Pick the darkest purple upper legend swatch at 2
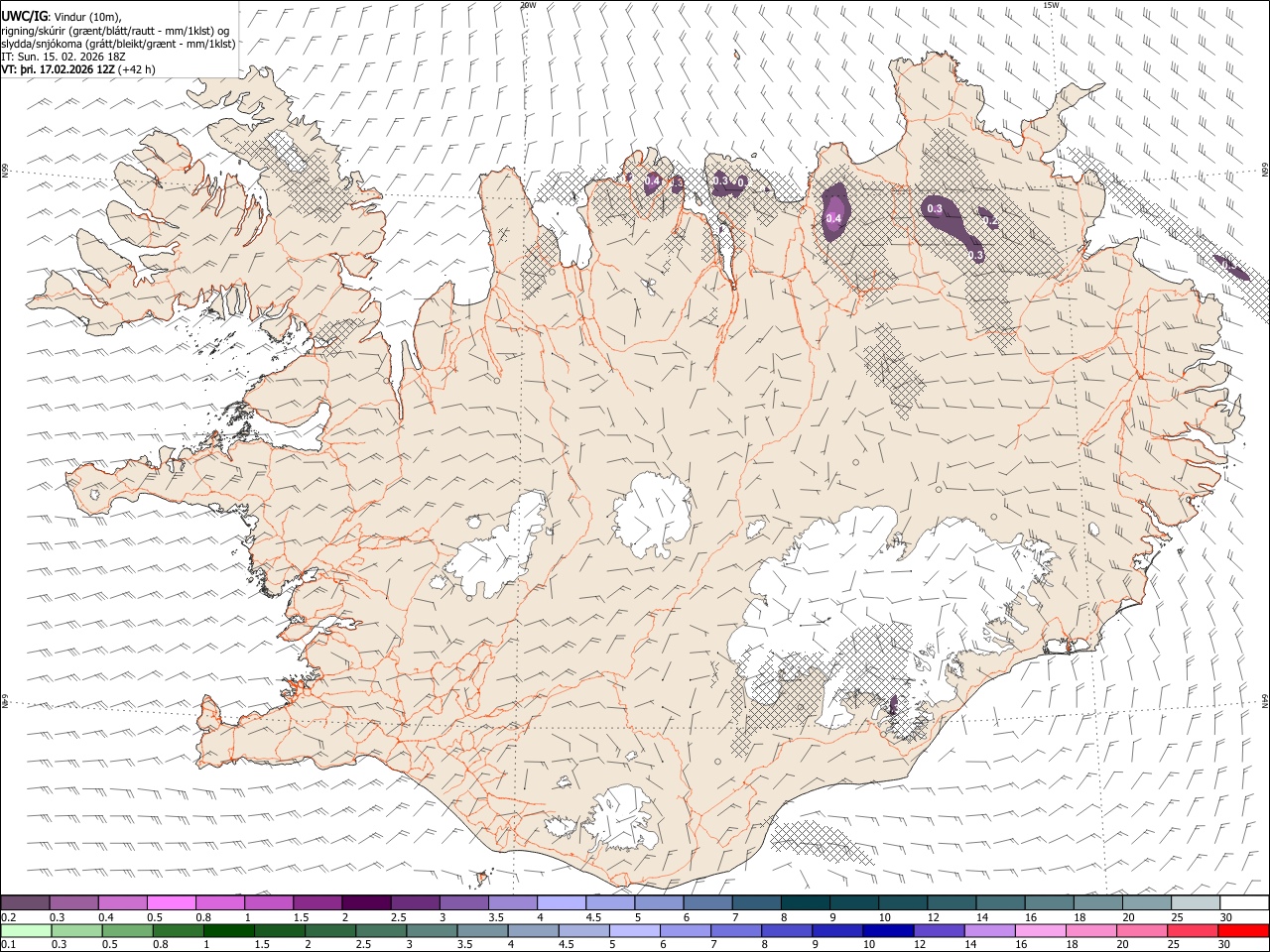 (365, 902)
